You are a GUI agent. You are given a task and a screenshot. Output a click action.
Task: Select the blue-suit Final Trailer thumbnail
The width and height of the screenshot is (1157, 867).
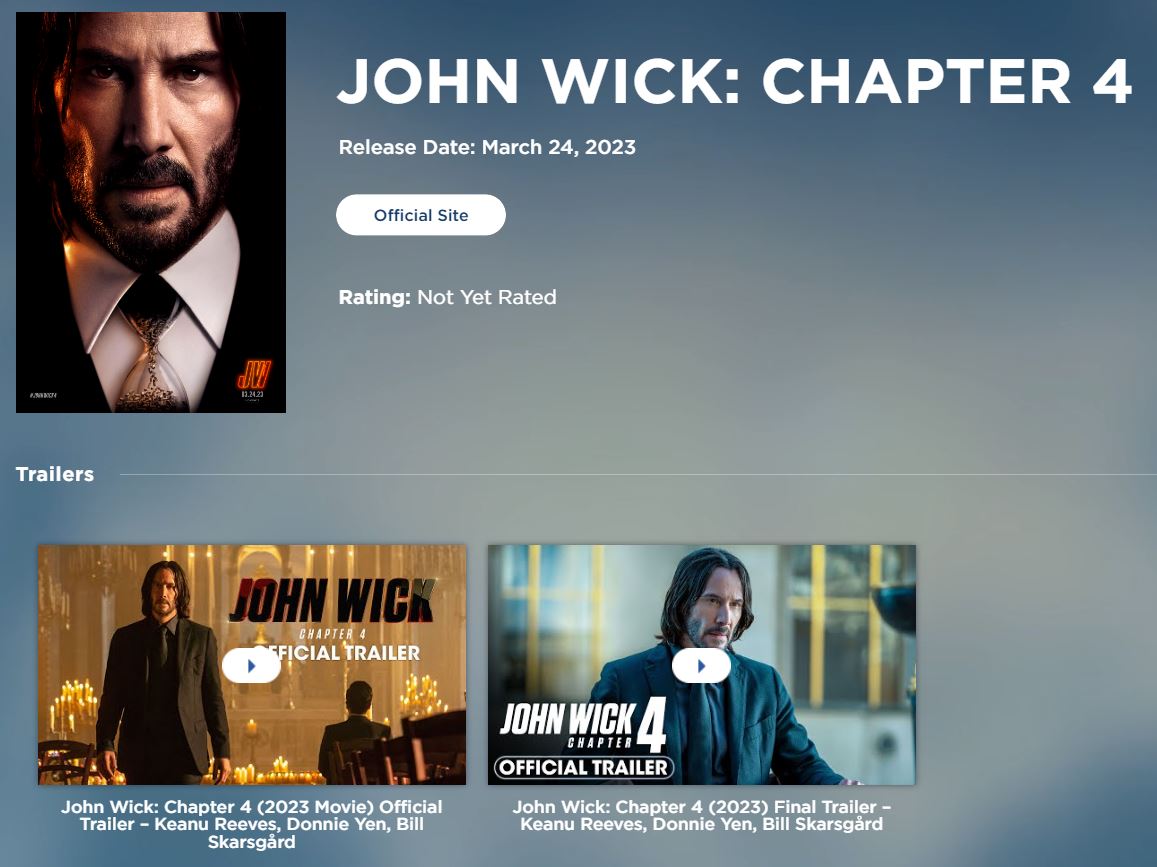pyautogui.click(x=702, y=665)
